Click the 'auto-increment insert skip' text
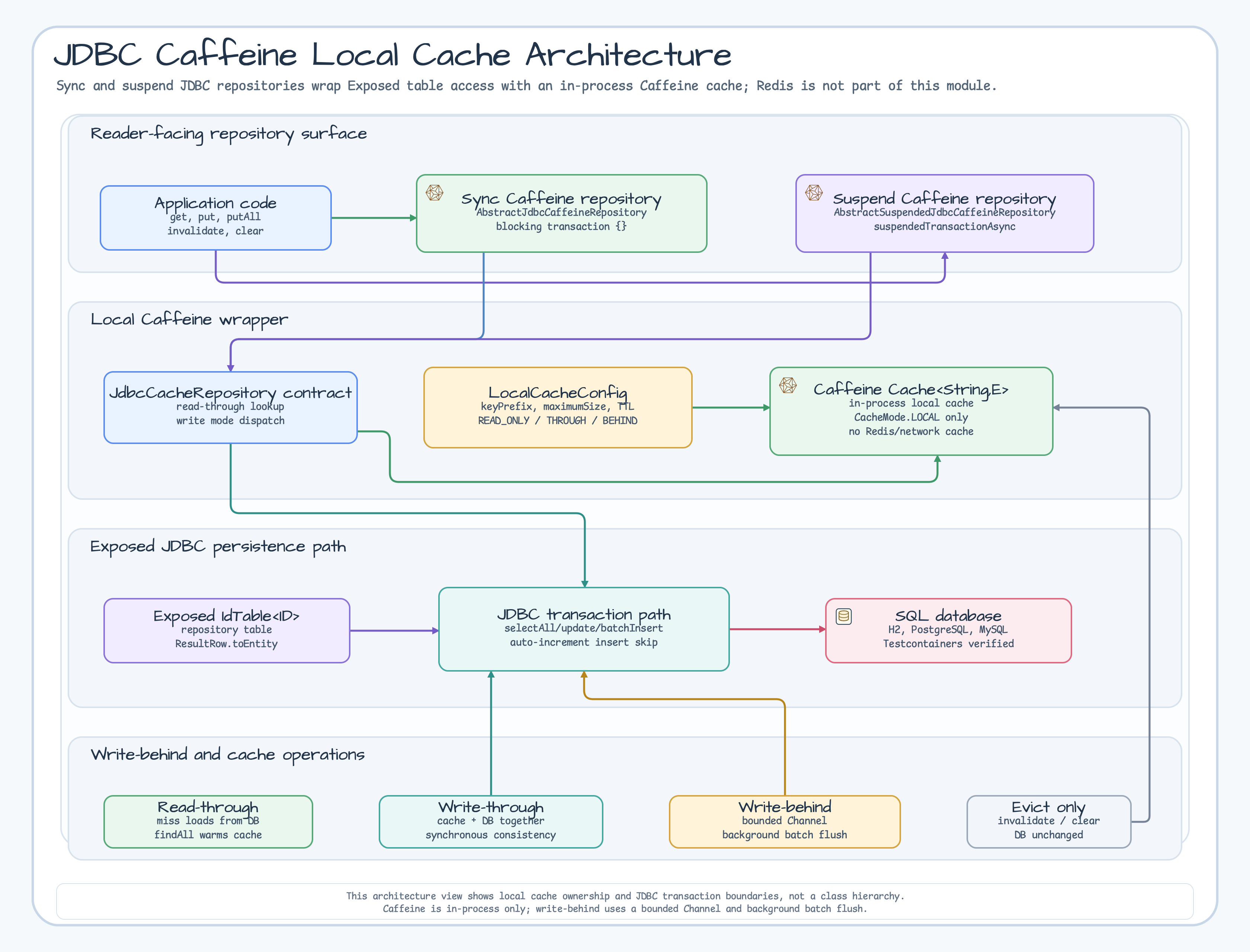Viewport: 1250px width, 952px height. (584, 643)
